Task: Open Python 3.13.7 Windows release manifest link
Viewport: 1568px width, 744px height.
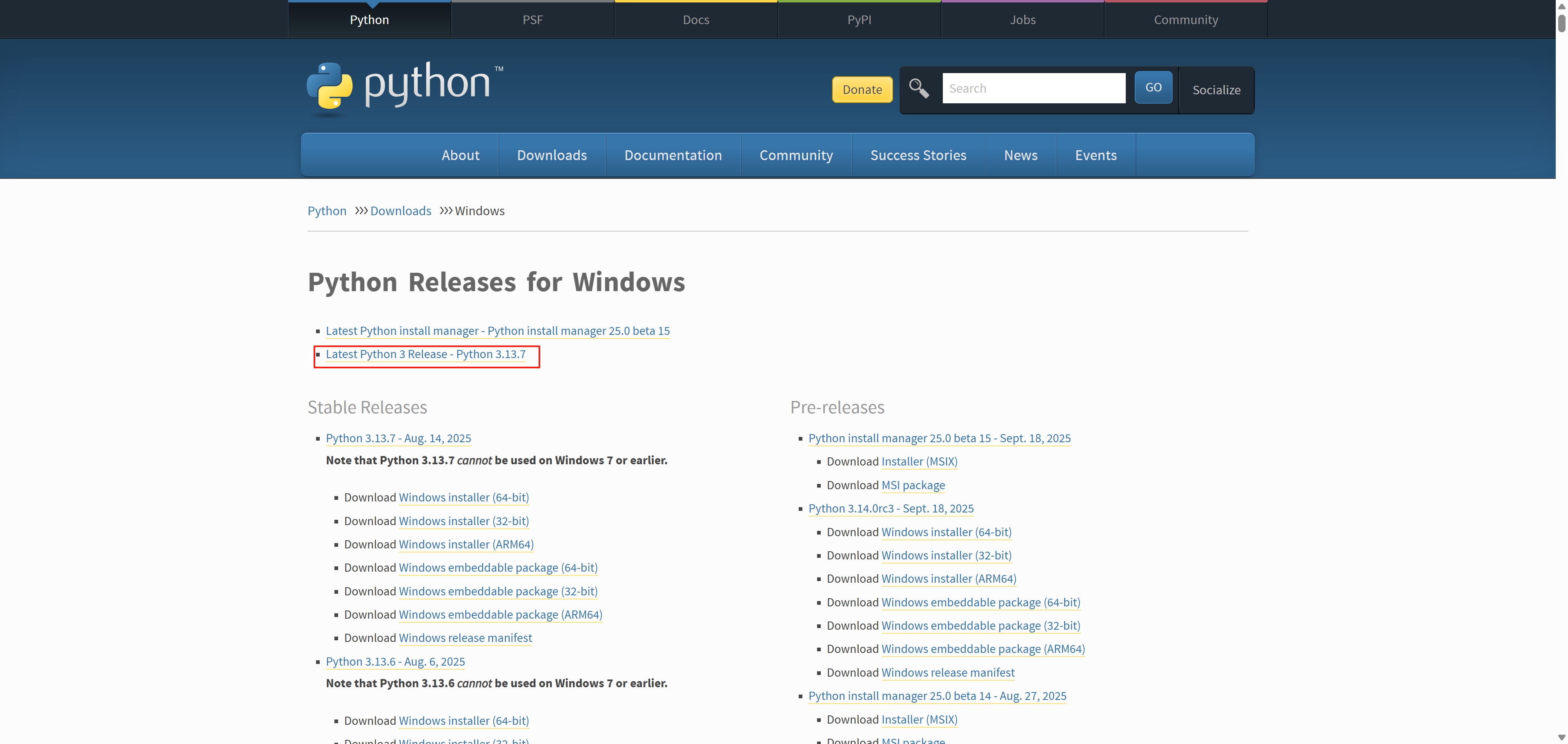Action: 465,638
